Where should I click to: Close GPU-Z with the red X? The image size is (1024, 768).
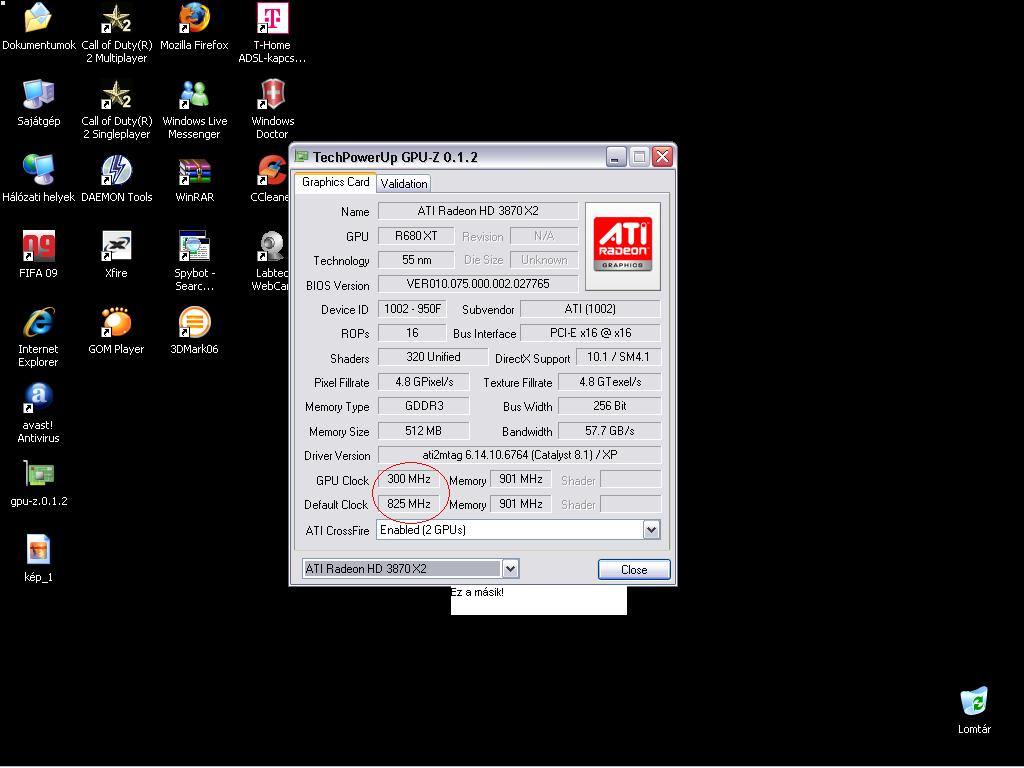coord(662,157)
